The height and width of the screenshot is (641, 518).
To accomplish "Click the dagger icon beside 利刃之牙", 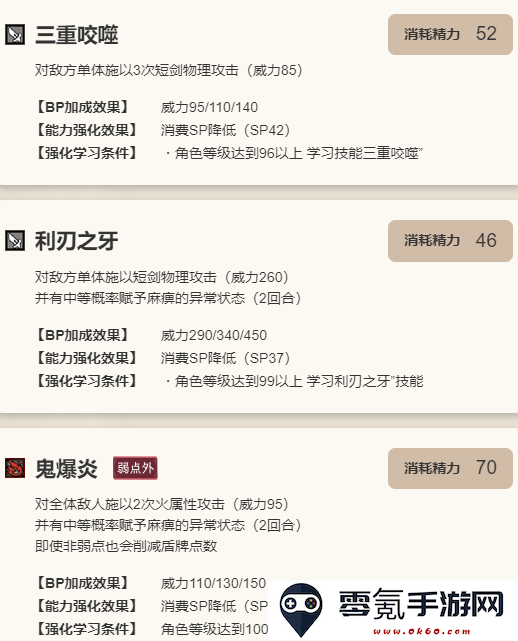I will click(15, 240).
